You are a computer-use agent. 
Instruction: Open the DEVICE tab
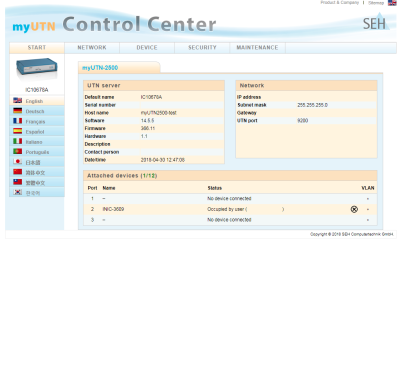click(147, 48)
